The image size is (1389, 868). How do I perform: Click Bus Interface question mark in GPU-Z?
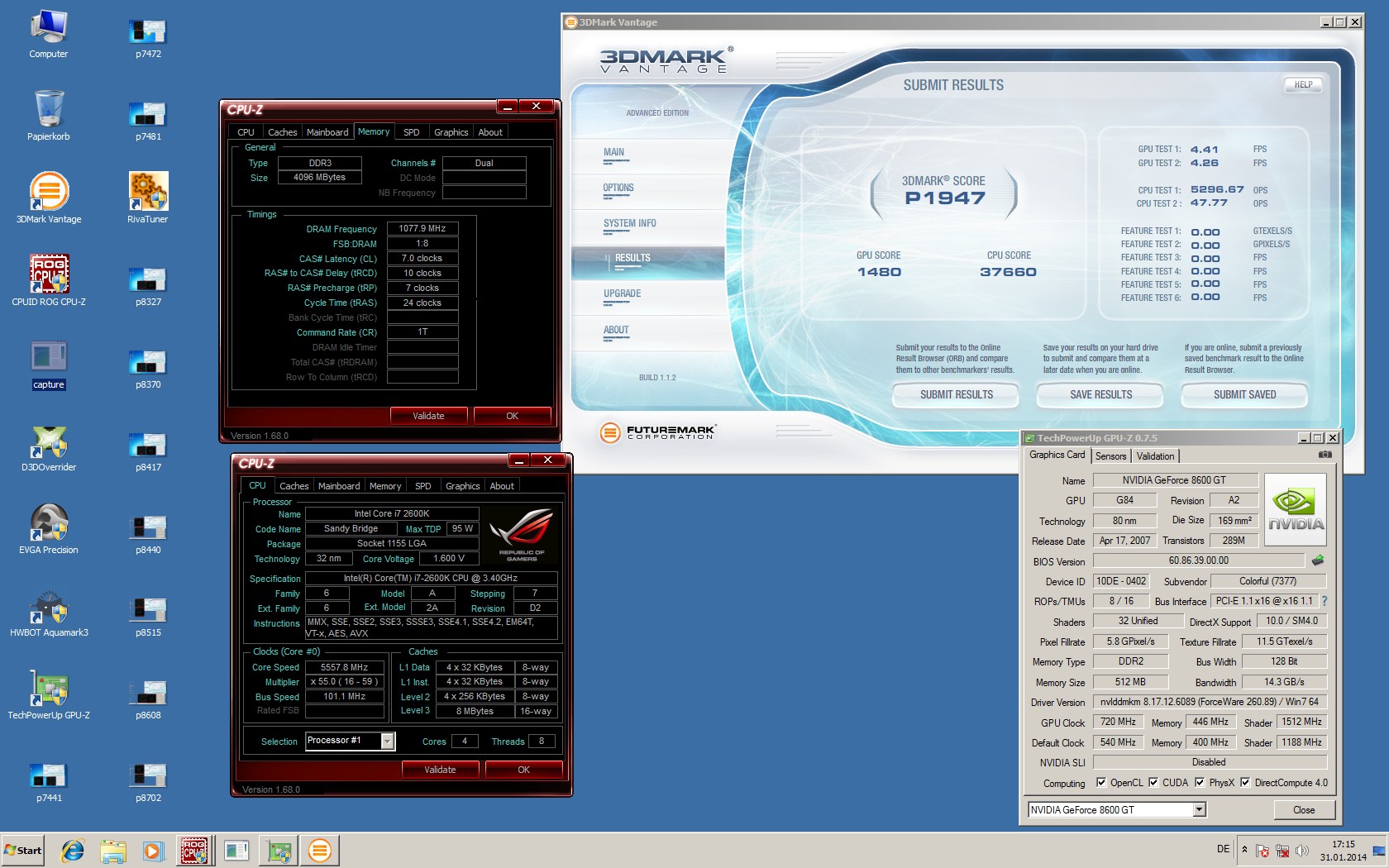tap(1325, 601)
